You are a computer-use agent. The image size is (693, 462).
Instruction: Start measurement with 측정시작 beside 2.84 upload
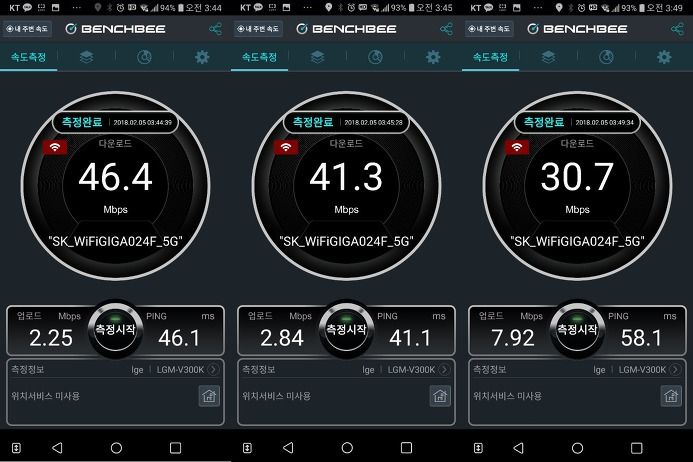click(346, 329)
